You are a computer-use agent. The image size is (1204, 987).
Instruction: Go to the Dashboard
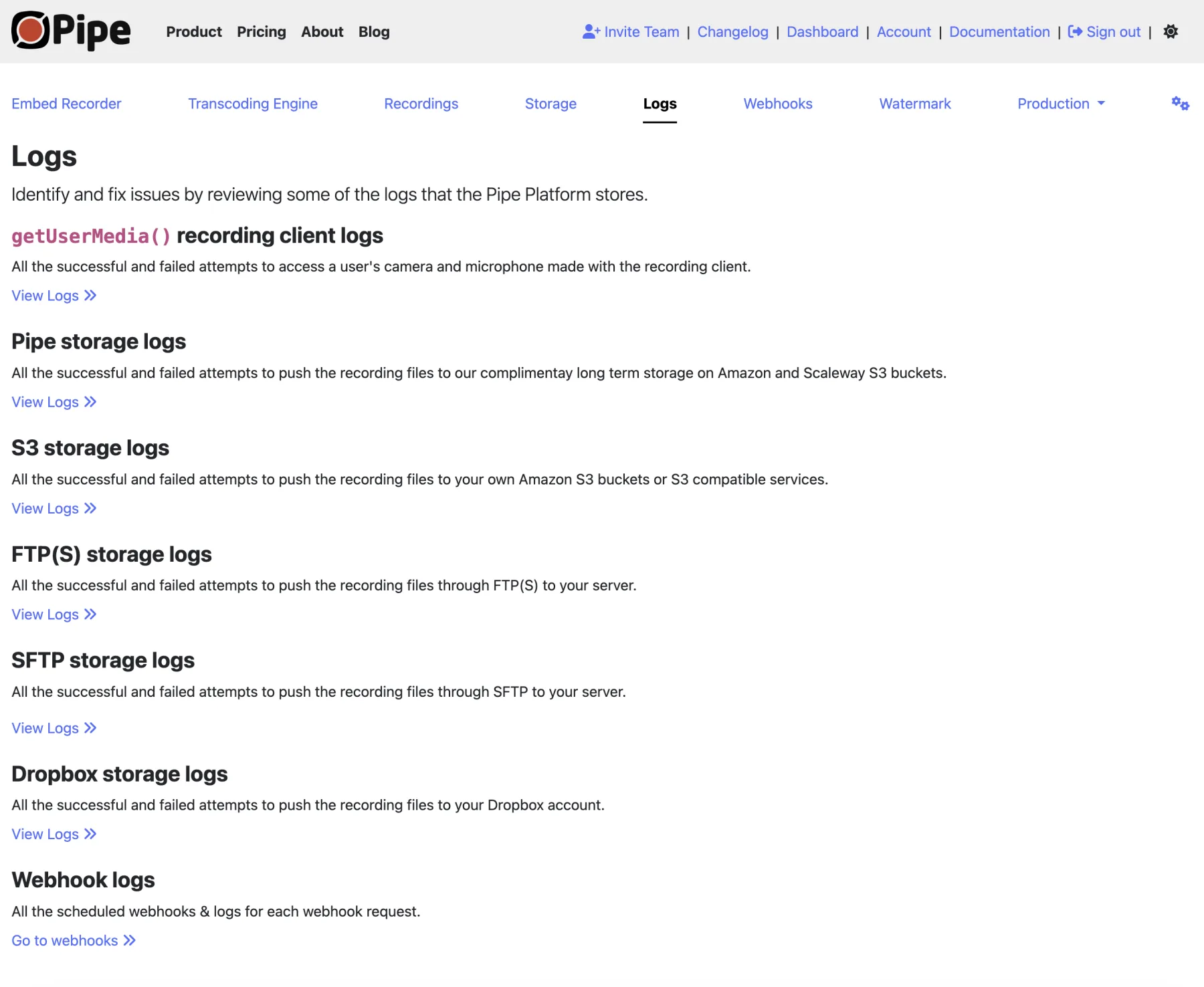pyautogui.click(x=823, y=31)
